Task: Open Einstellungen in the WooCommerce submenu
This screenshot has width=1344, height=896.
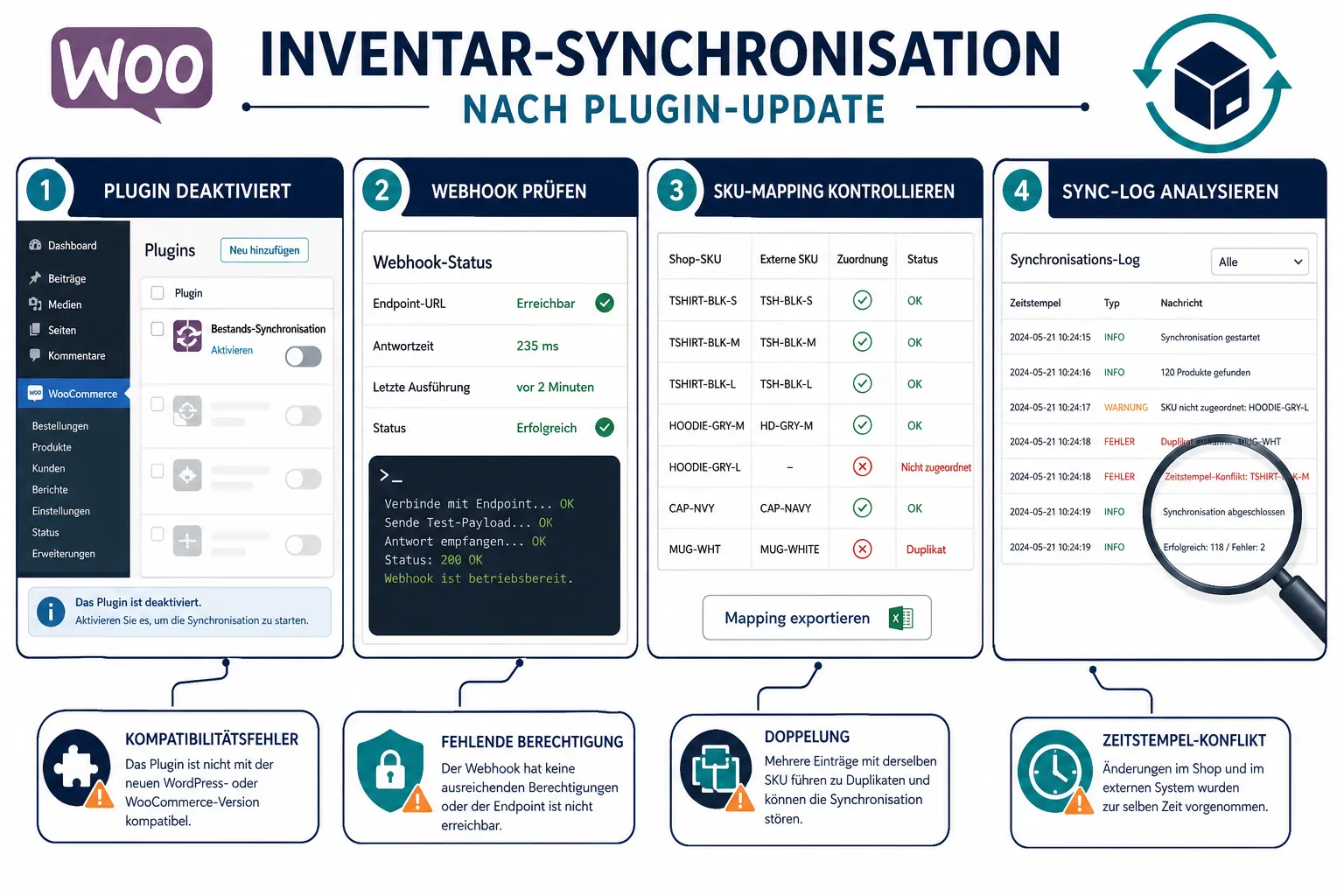Action: coord(61,511)
